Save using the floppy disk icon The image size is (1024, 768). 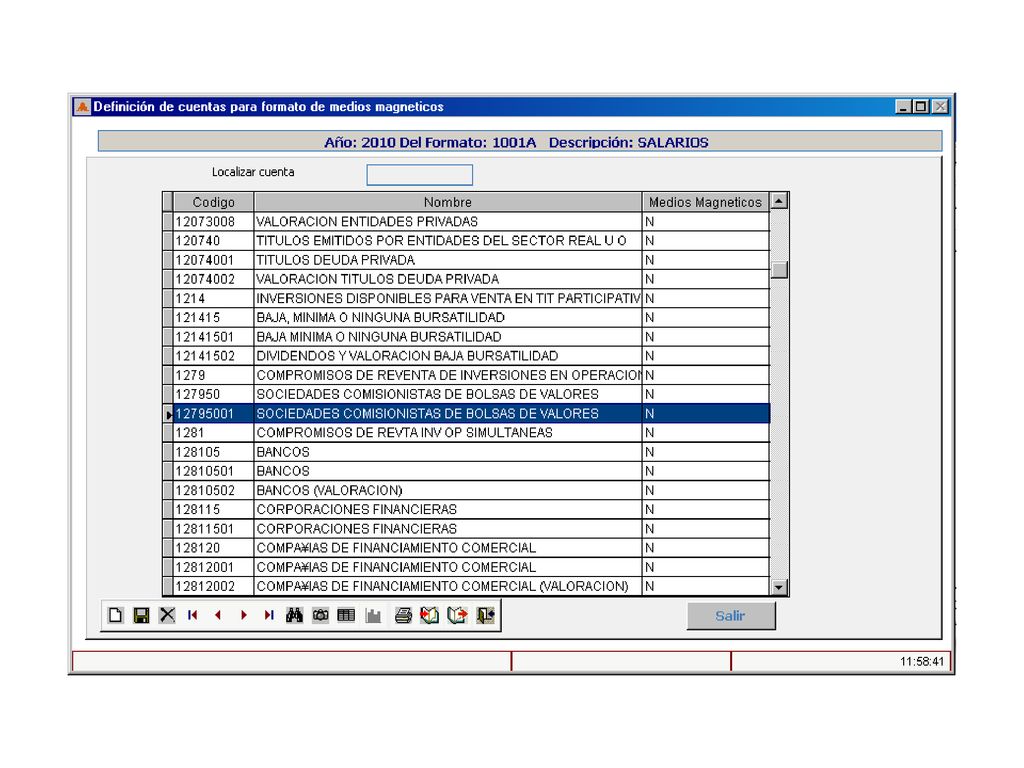[141, 615]
